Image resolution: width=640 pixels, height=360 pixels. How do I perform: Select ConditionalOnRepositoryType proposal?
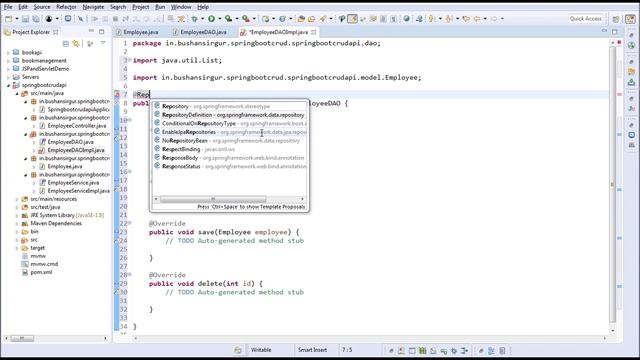coord(230,123)
